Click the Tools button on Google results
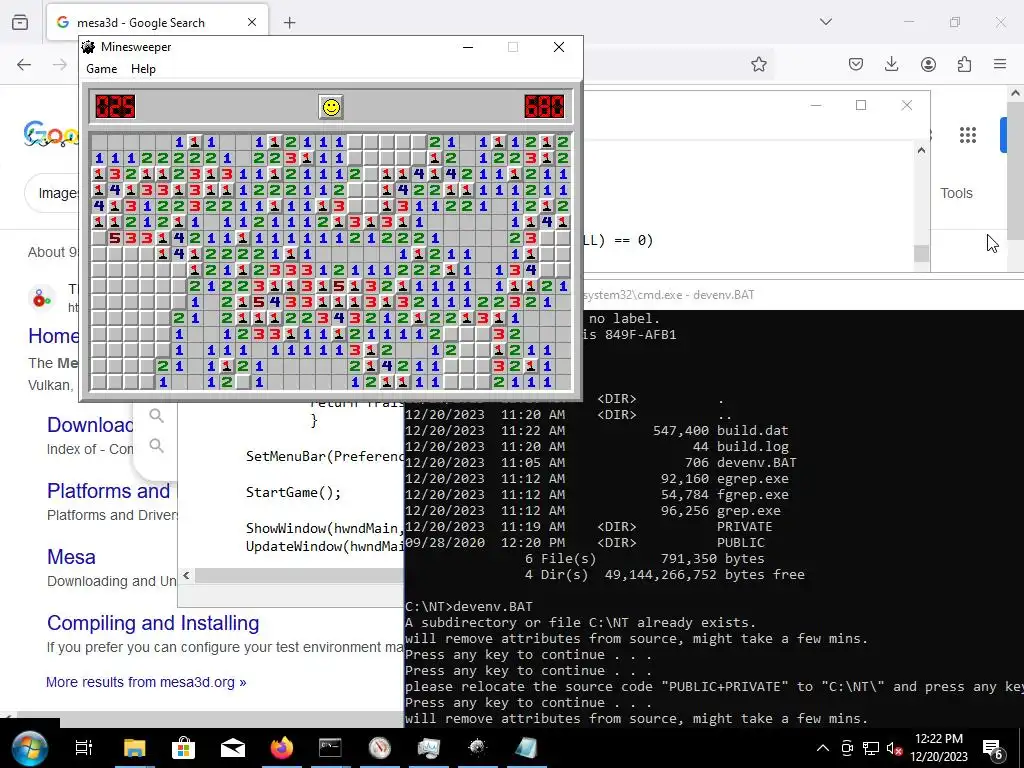This screenshot has height=768, width=1024. [x=956, y=193]
